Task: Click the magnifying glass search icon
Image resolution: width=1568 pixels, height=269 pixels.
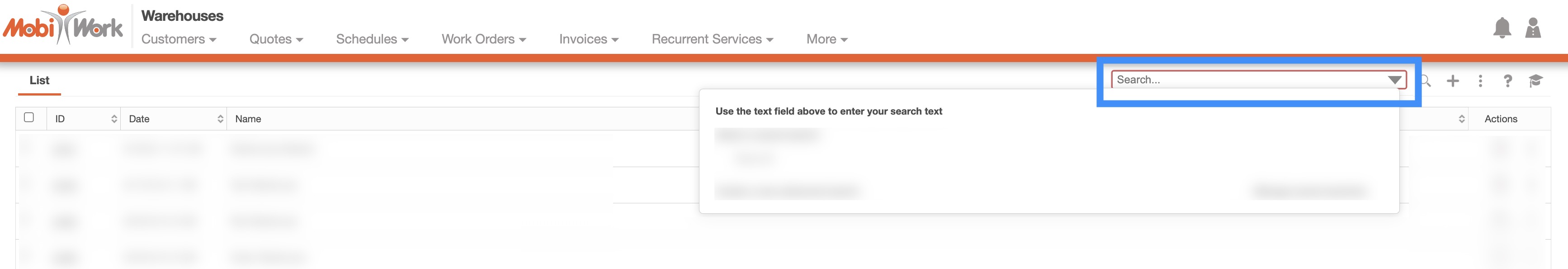Action: (x=1426, y=81)
